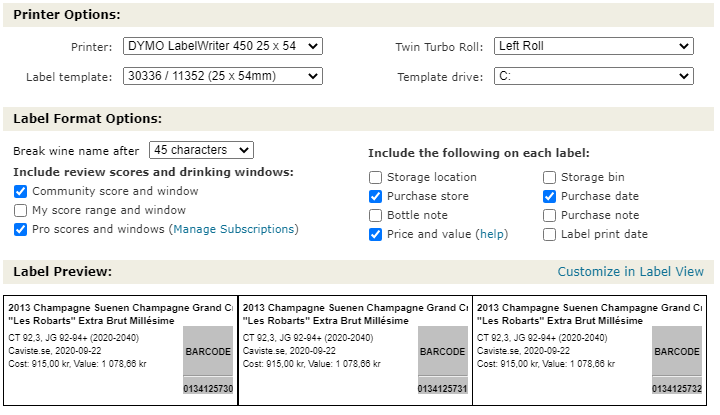Change the Break wine name after selector

[x=201, y=150]
